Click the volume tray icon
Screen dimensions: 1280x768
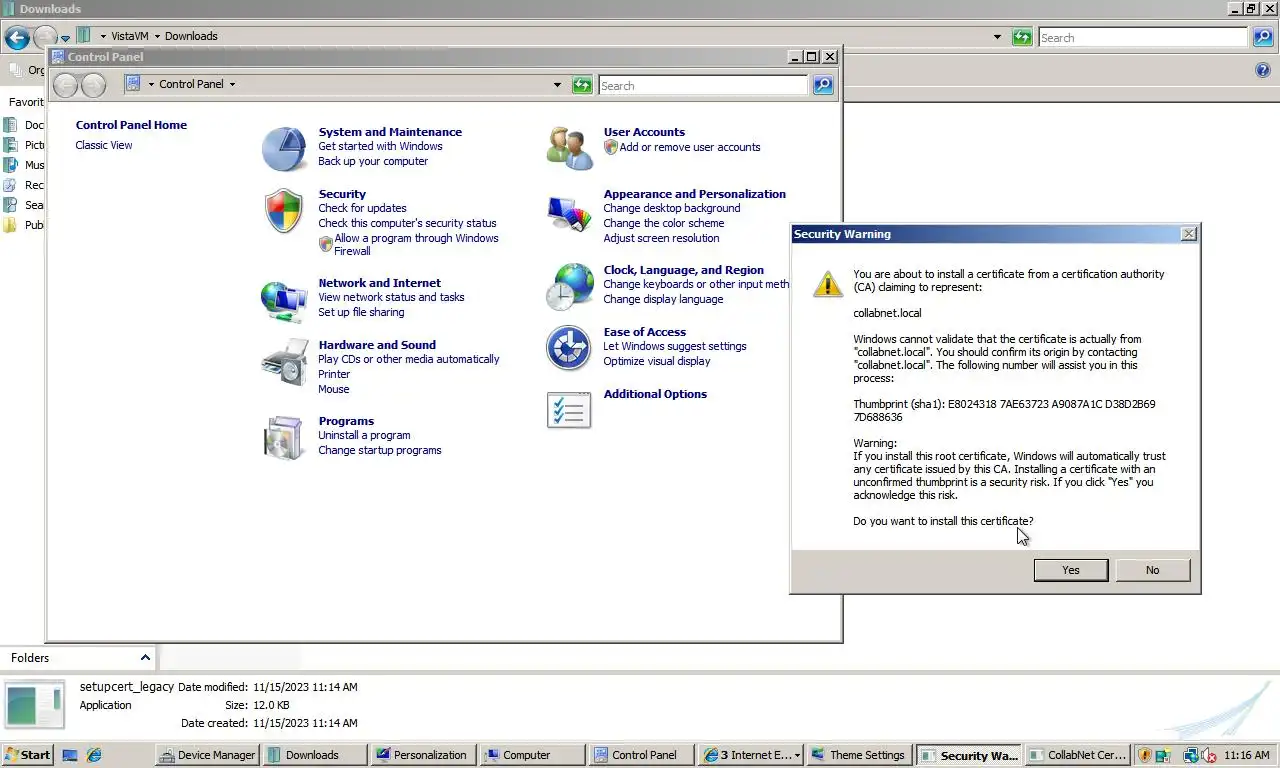tap(1208, 755)
